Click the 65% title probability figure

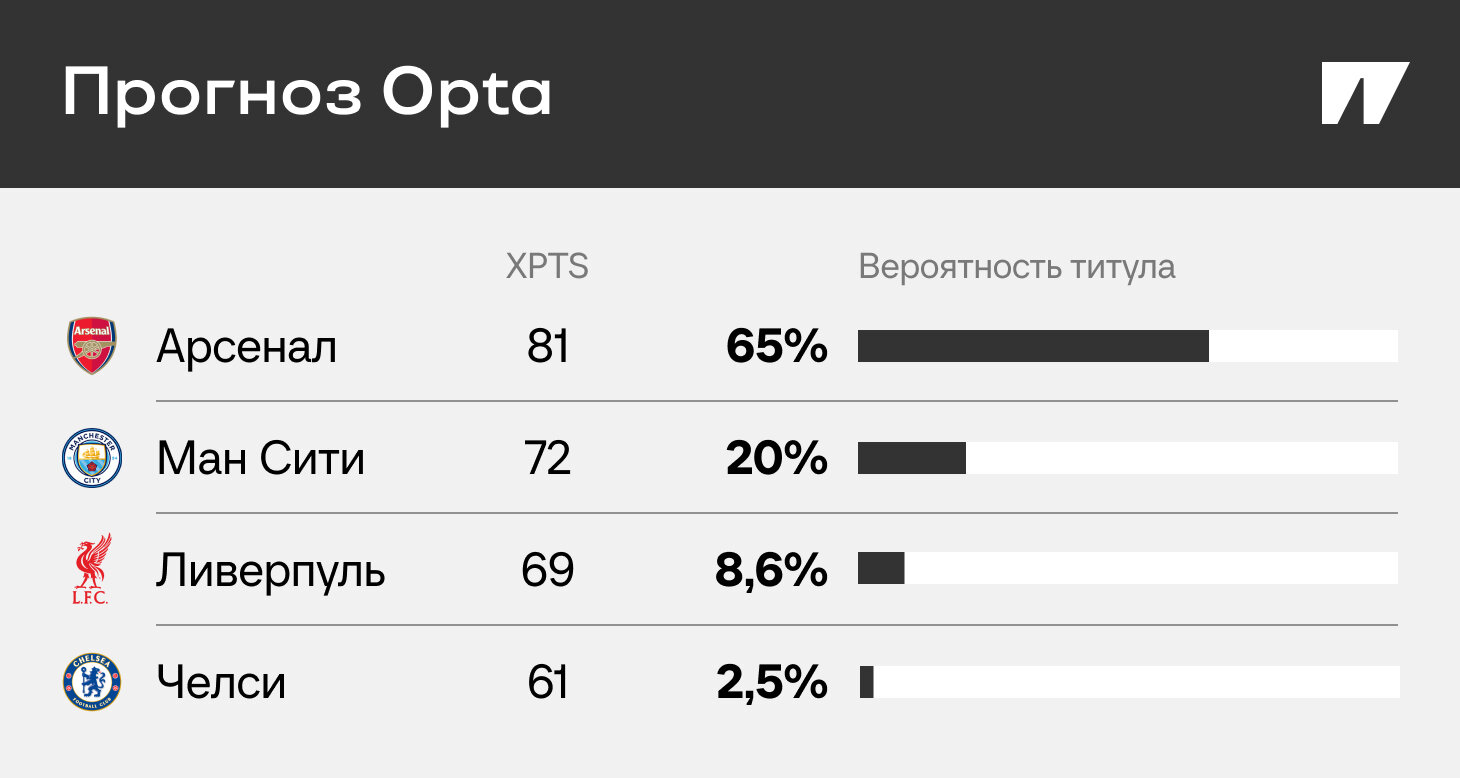776,347
